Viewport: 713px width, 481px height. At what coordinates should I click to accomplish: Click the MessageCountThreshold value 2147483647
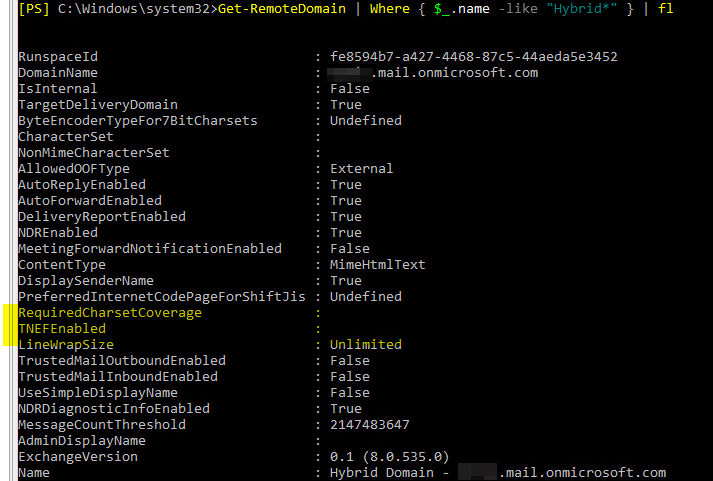pos(369,425)
